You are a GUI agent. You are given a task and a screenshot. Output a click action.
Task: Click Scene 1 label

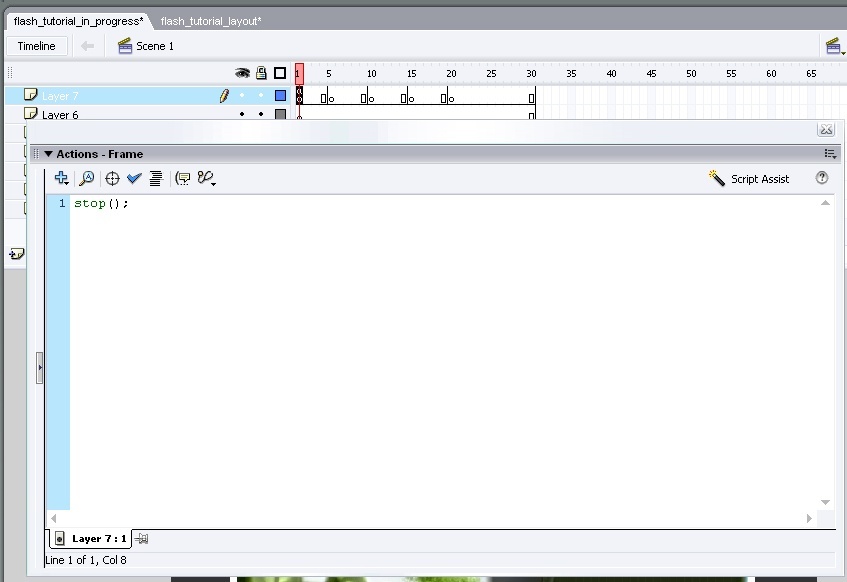pos(155,46)
